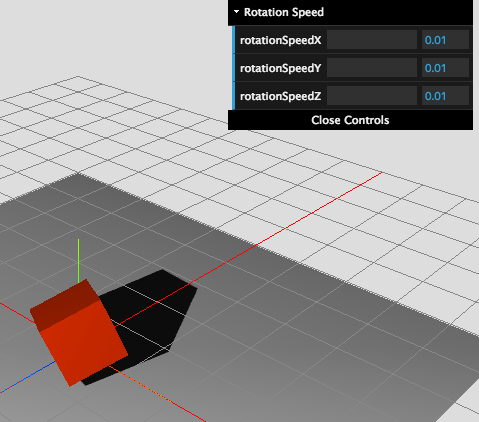This screenshot has width=479, height=422.
Task: Collapse the Rotation Speed folder
Action: [x=350, y=12]
